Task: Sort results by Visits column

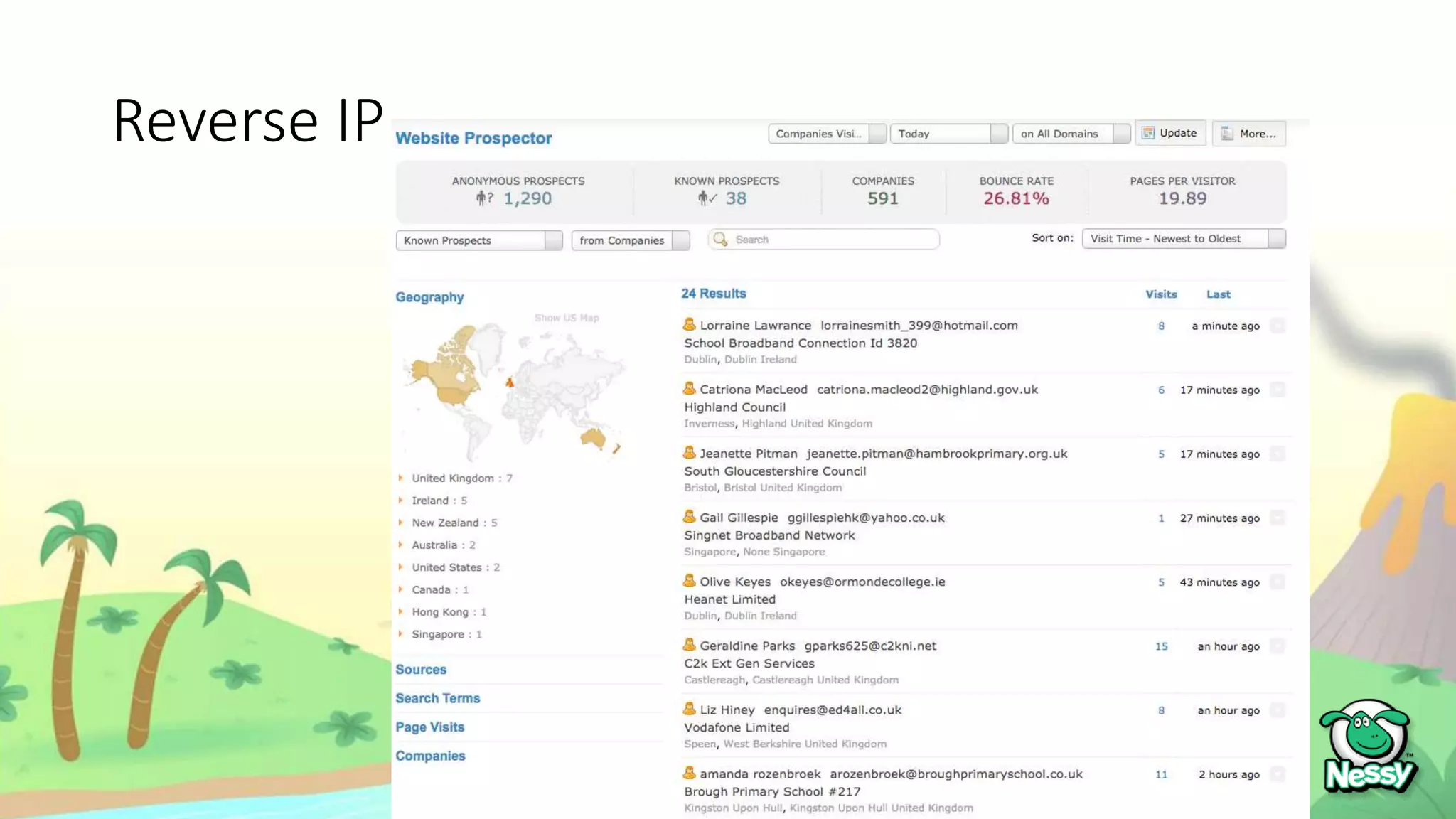Action: [x=1161, y=294]
